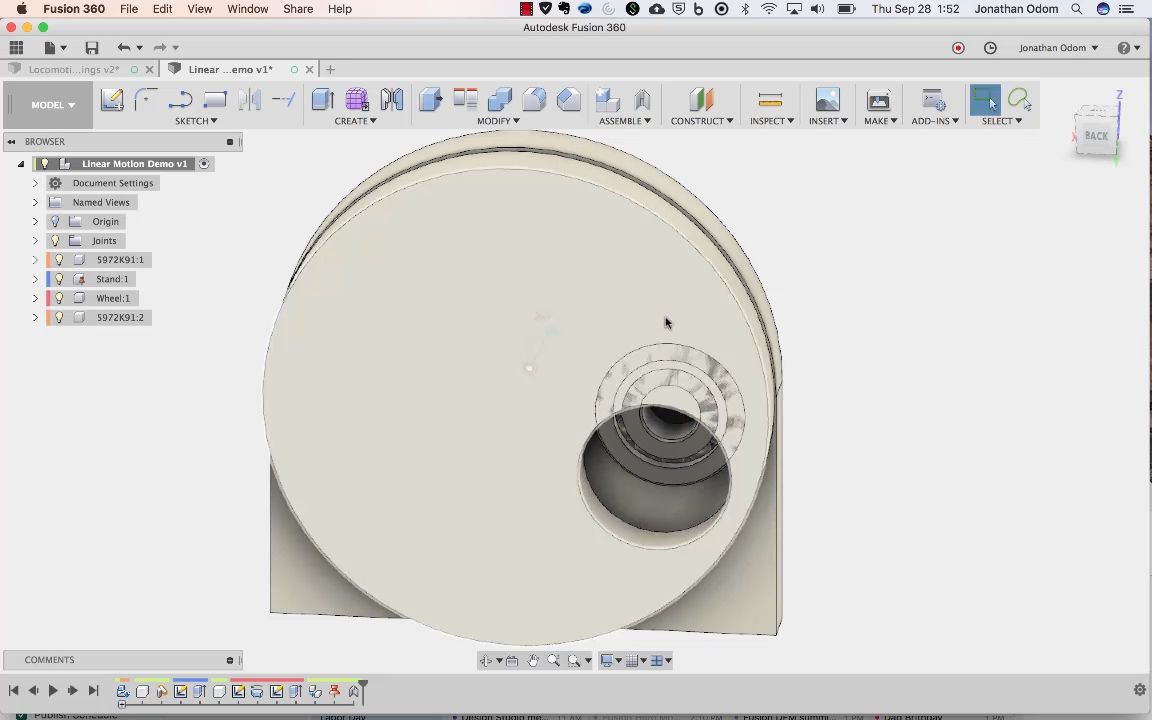This screenshot has width=1152, height=720.
Task: Click the Create Sketch icon
Action: 112,99
